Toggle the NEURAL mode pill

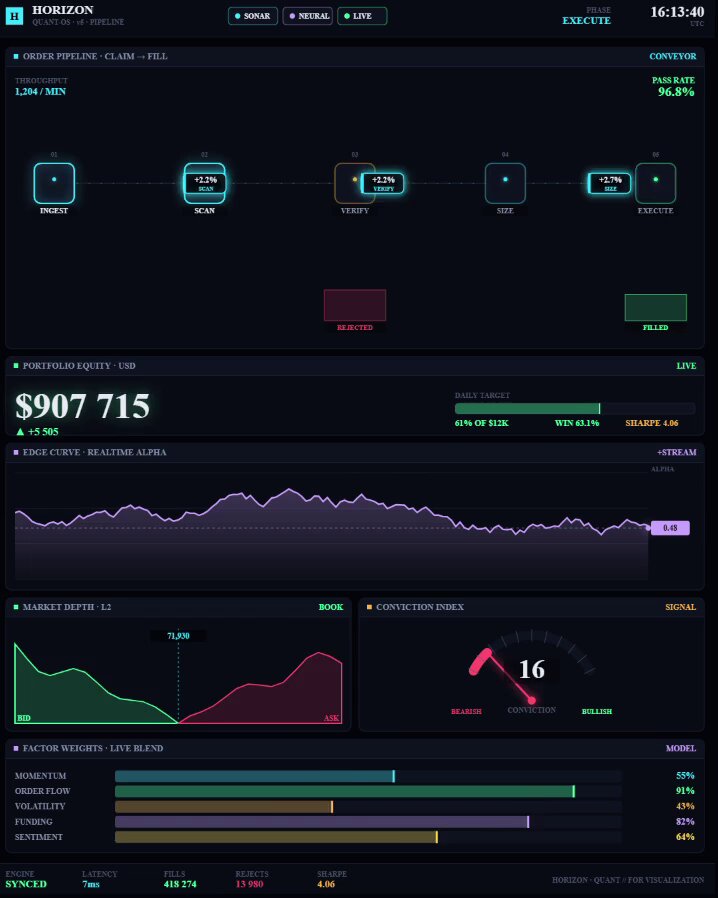tap(307, 16)
